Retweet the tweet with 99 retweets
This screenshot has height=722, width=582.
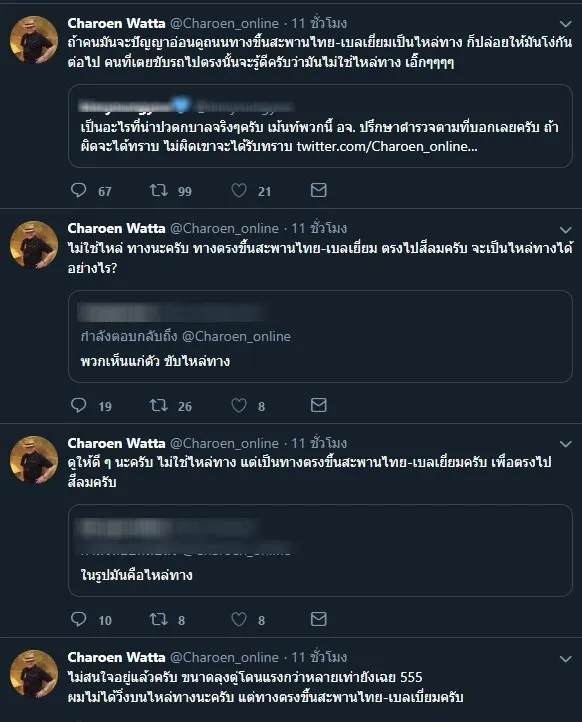(x=159, y=190)
